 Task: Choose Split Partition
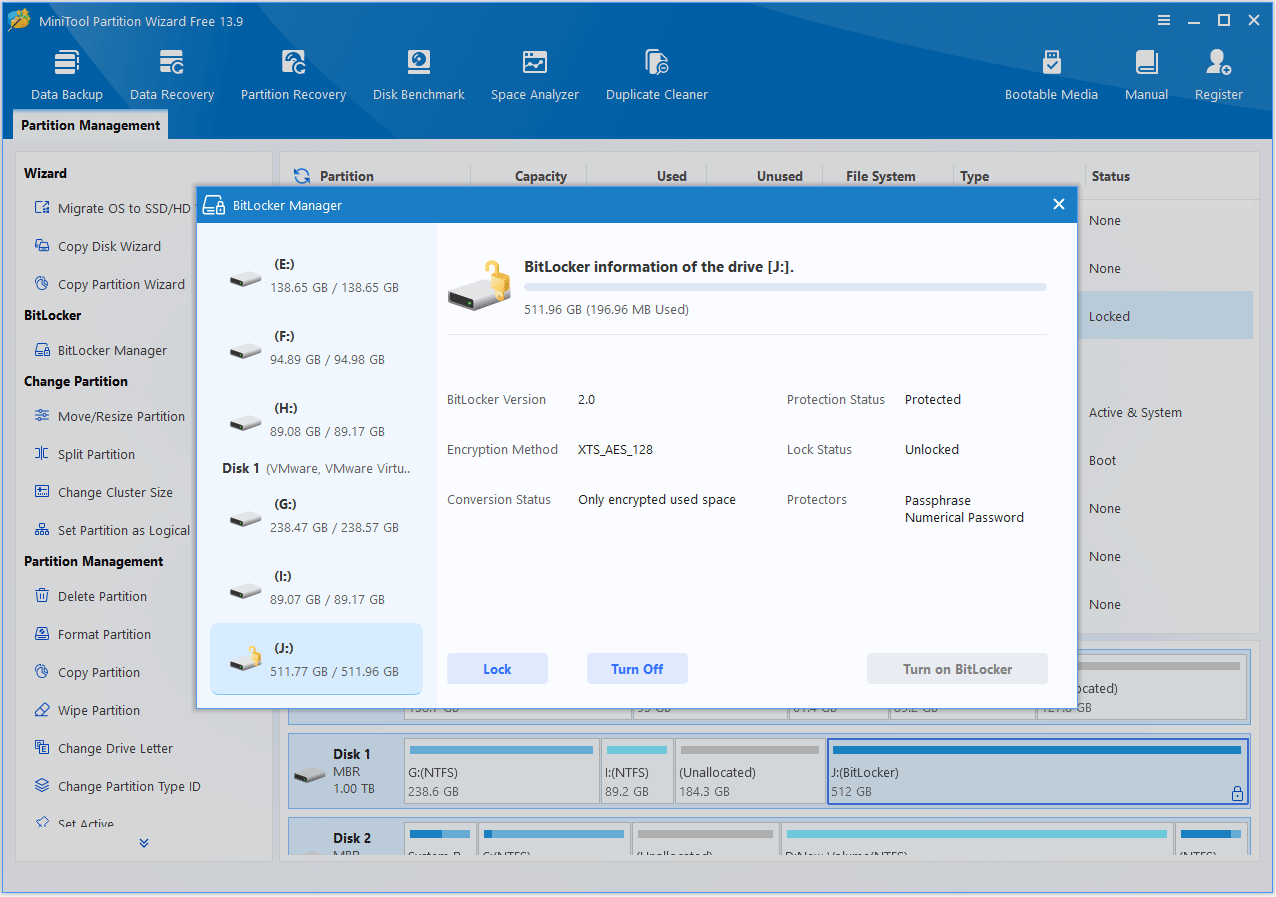pos(84,454)
